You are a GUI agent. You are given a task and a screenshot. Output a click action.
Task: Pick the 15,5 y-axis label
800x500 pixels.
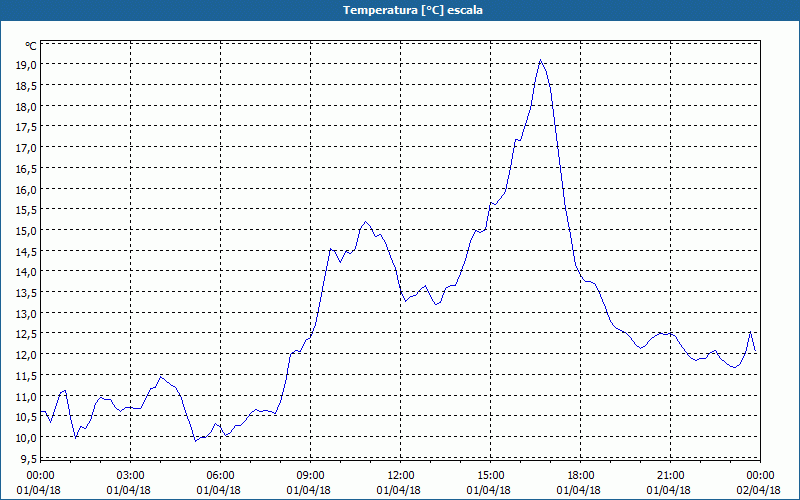pos(26,210)
